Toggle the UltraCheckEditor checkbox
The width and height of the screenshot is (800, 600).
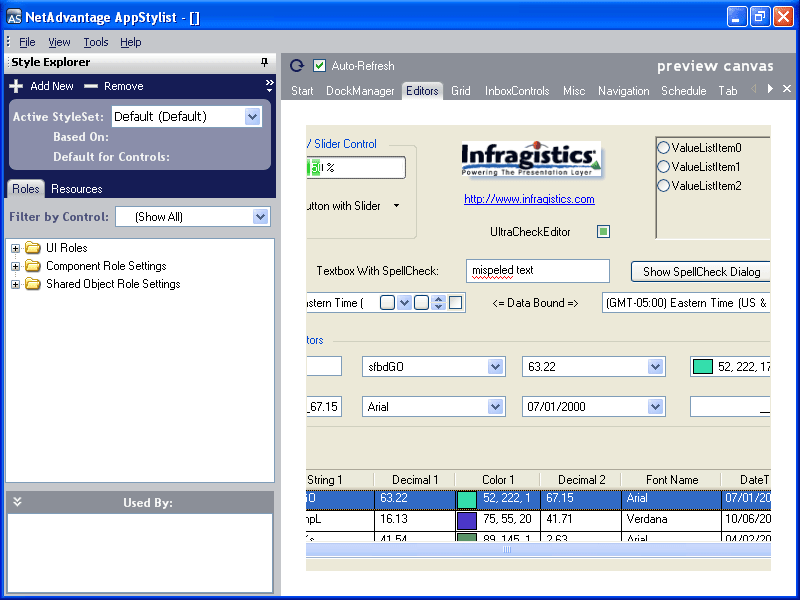tap(603, 230)
